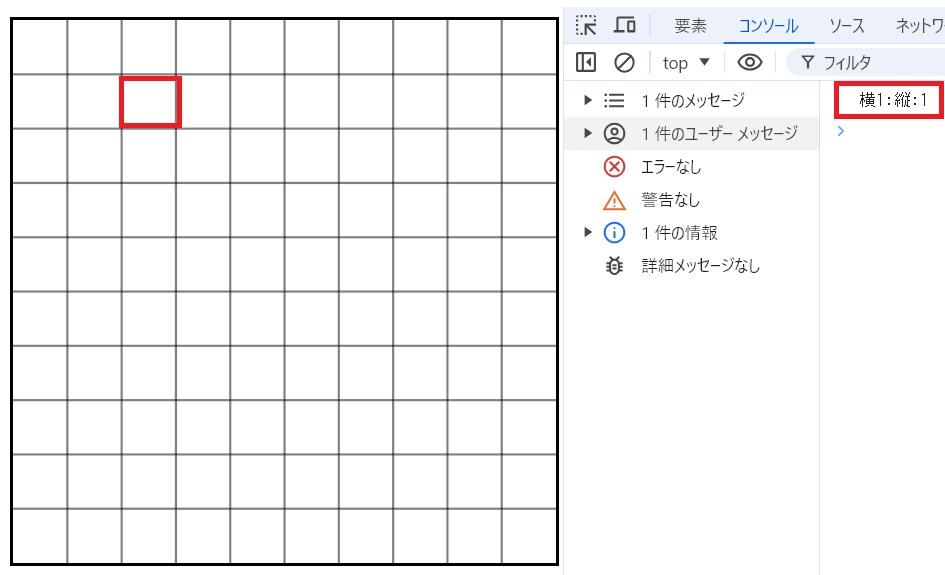Screen dimensions: 945x575
Task: Click the フィルタ input field
Action: pyautogui.click(x=867, y=62)
